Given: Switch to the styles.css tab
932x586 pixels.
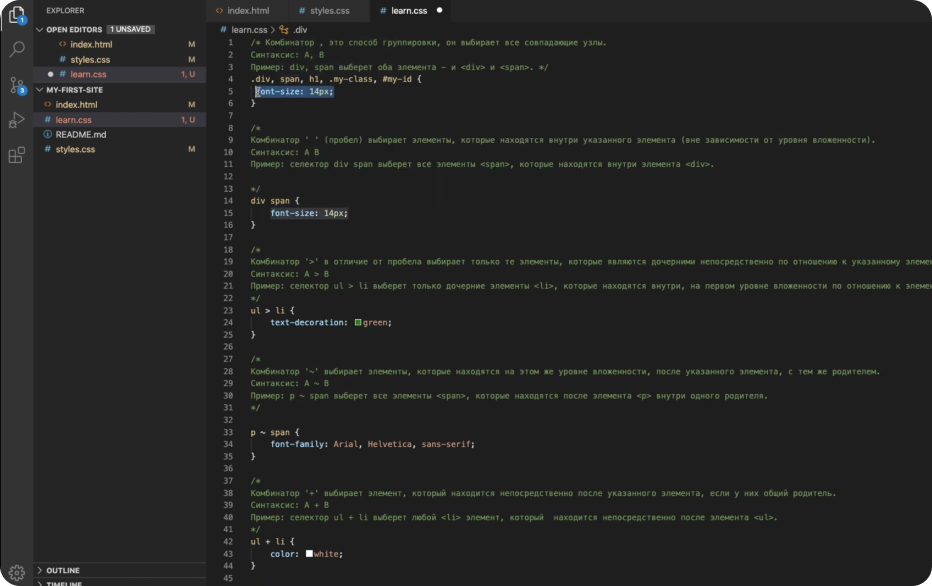Looking at the screenshot, I should [329, 11].
